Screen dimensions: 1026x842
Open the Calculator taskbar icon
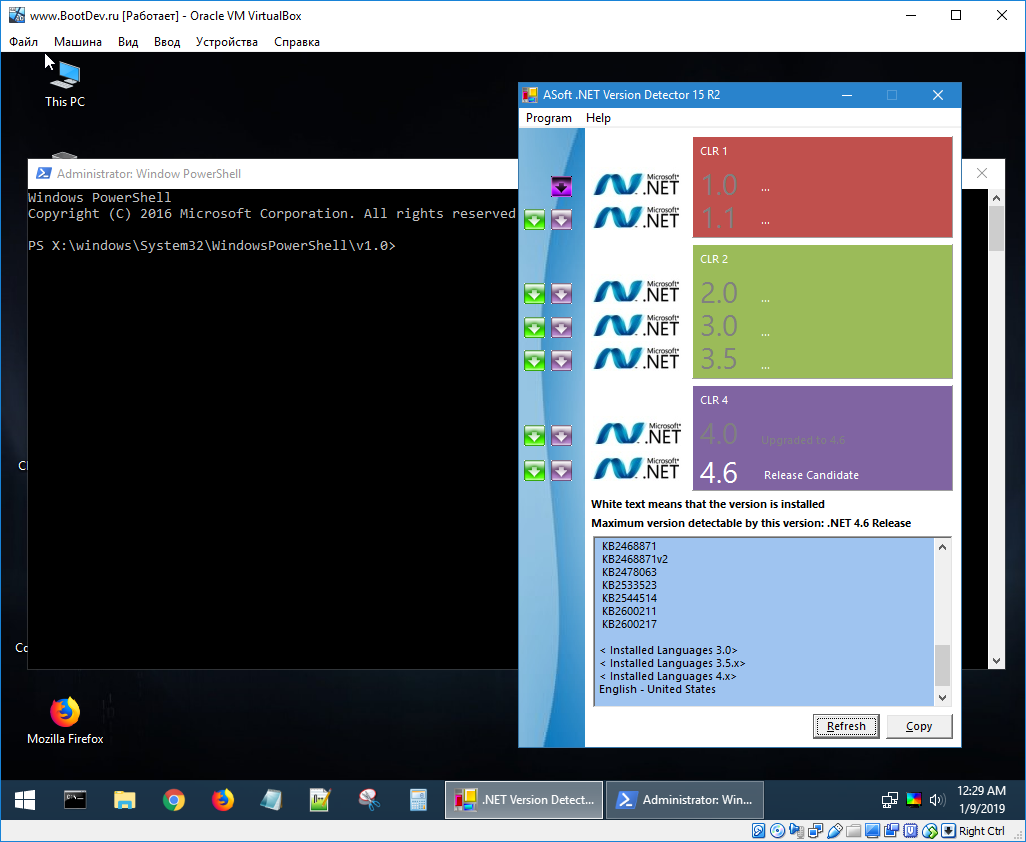[418, 799]
